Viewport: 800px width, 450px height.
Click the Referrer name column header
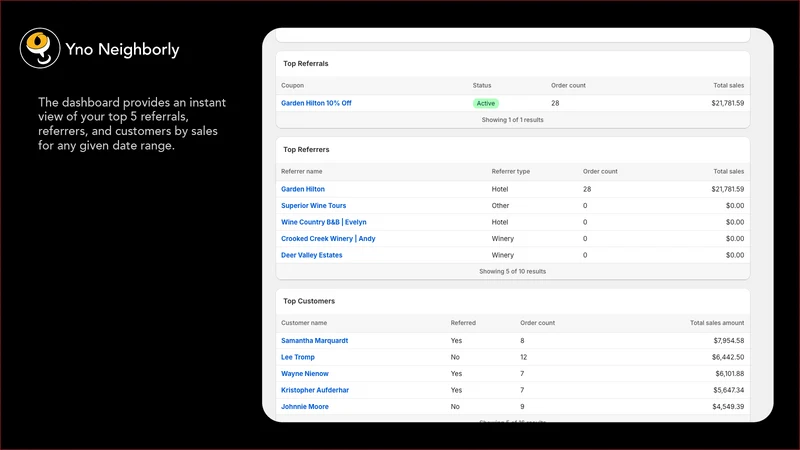coord(302,171)
